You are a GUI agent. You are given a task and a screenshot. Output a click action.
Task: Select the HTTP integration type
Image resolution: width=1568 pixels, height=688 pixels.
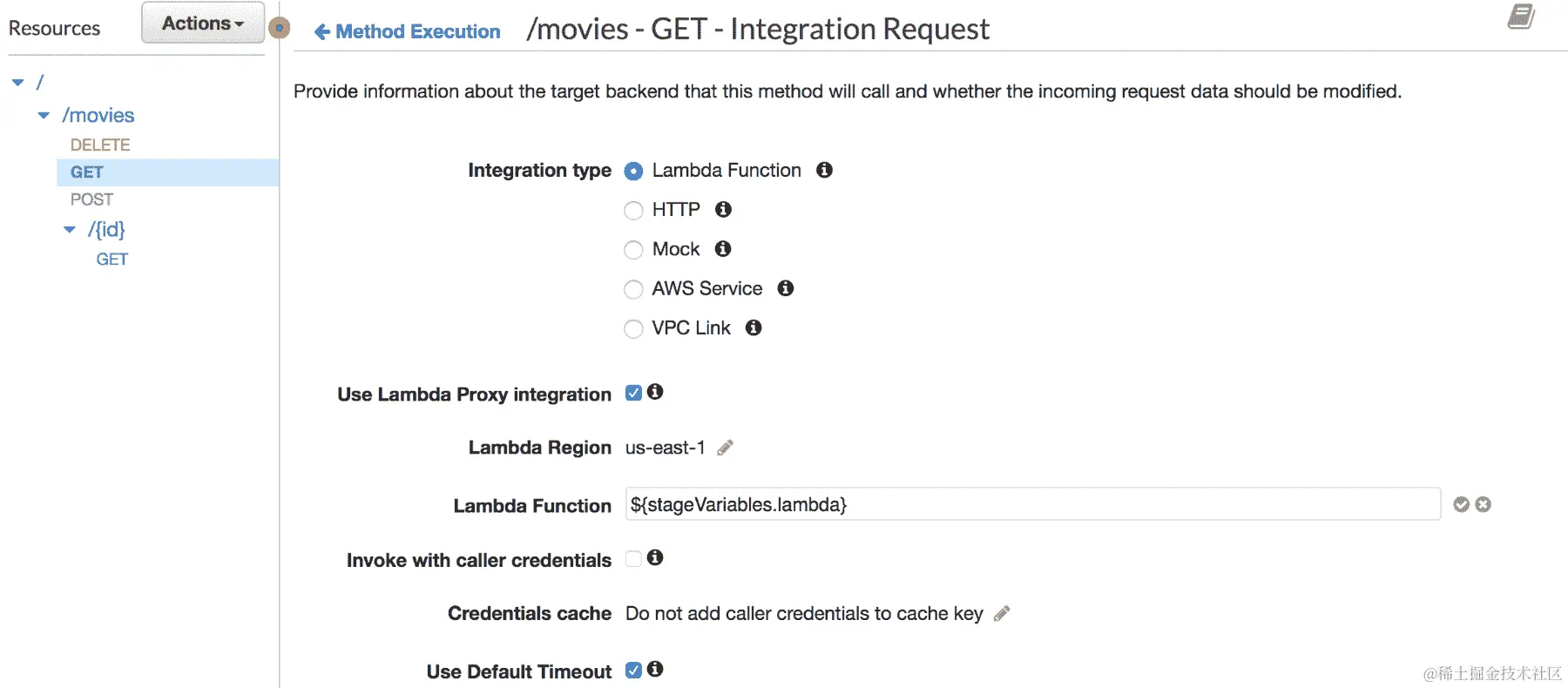[633, 211]
